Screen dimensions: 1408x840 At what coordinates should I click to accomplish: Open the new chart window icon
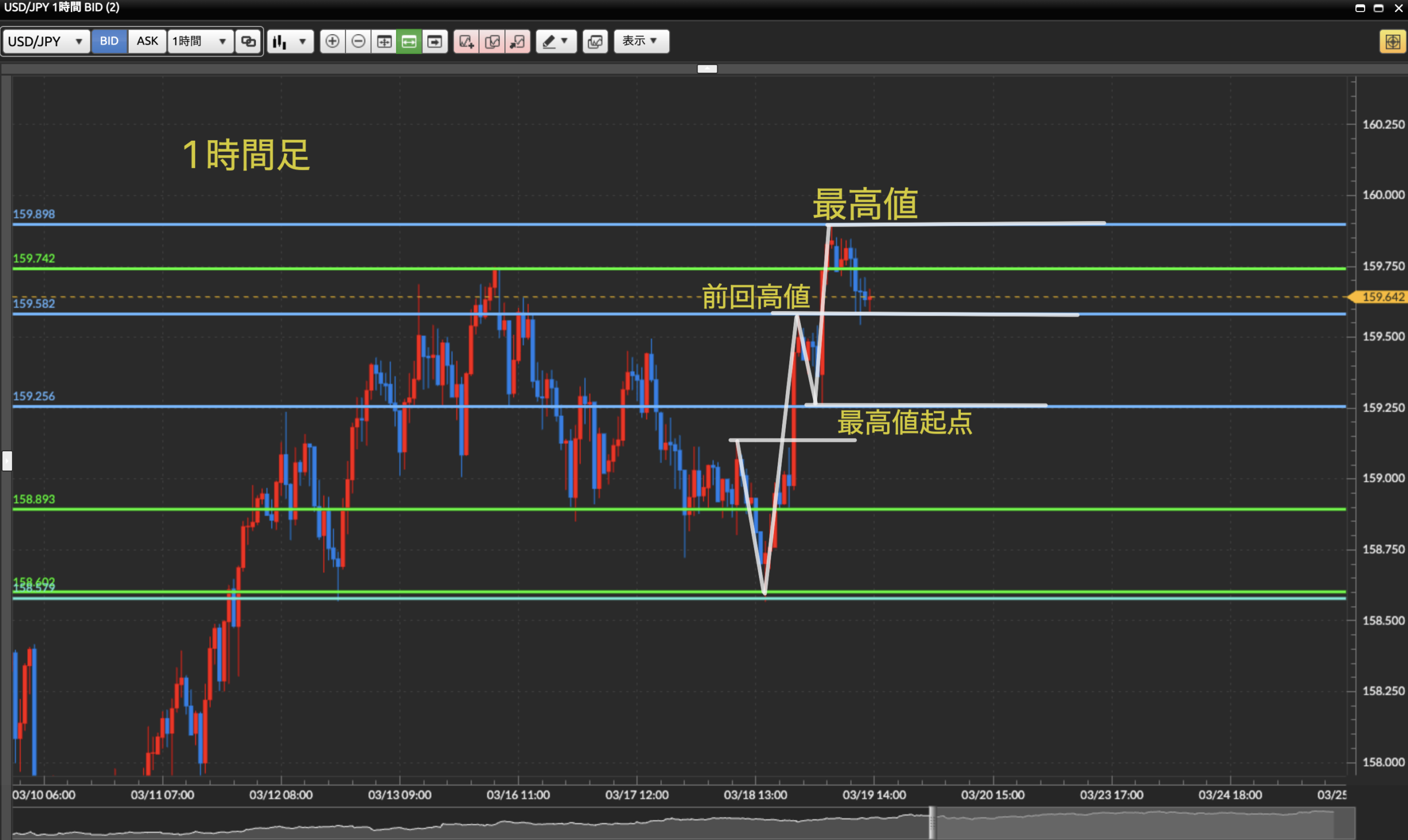click(595, 41)
